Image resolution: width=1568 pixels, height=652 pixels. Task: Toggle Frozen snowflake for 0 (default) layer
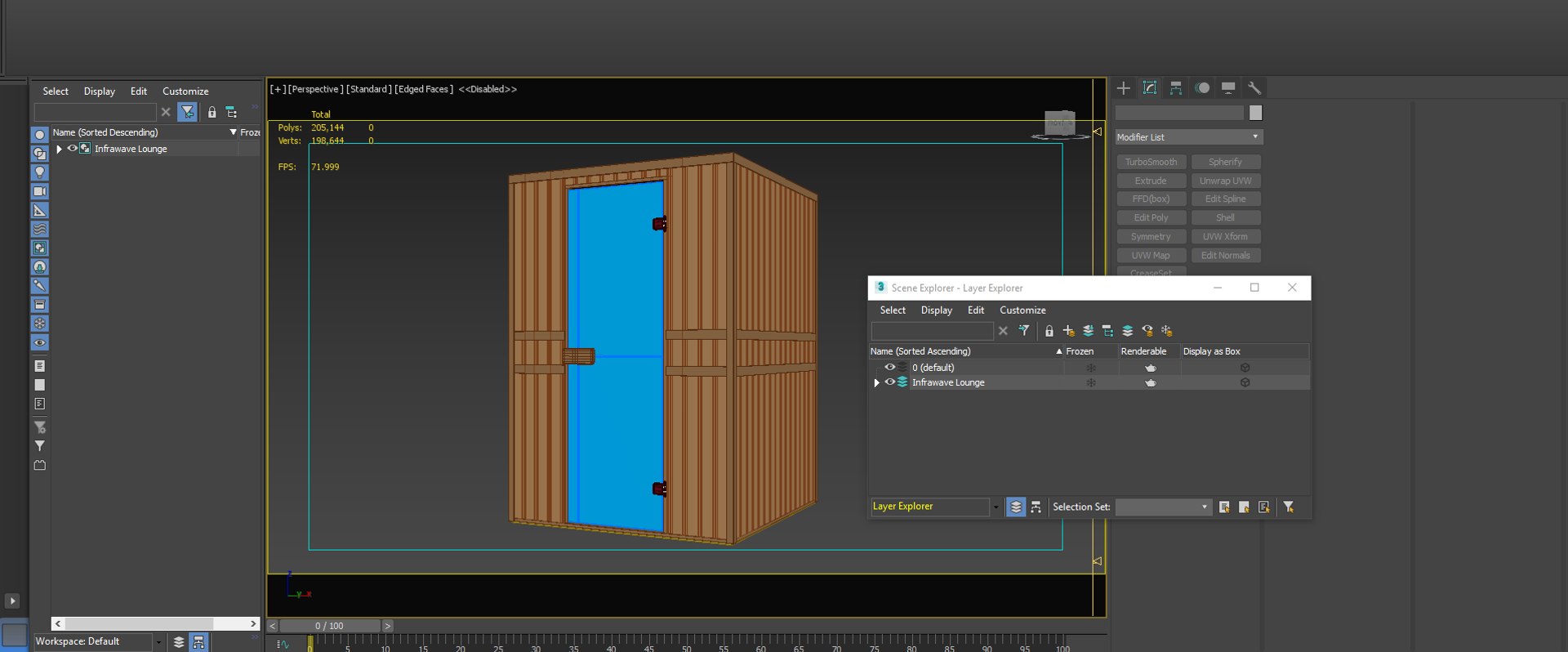point(1090,368)
